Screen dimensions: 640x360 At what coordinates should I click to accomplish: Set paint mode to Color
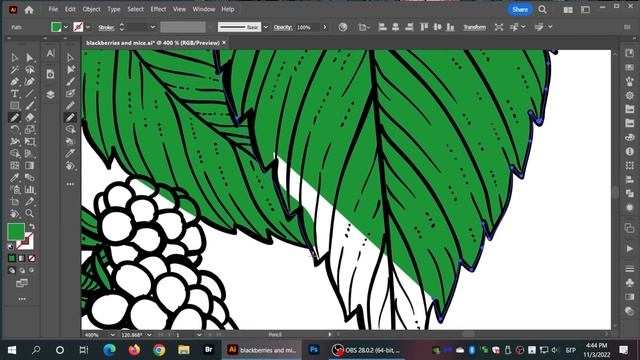(12, 258)
